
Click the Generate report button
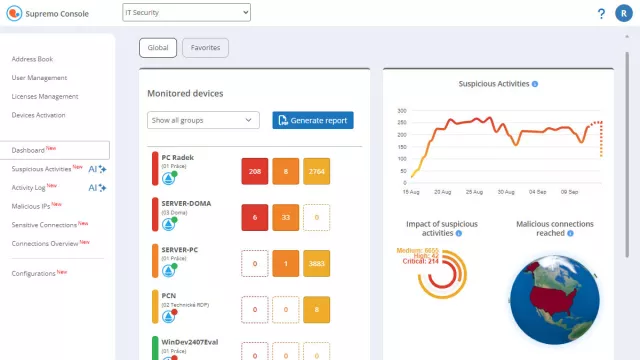click(313, 120)
